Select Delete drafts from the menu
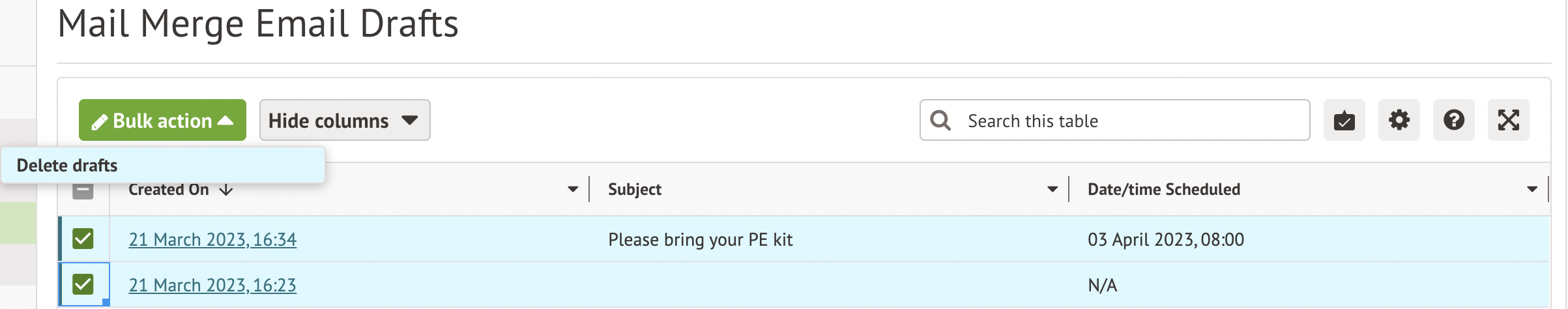1568x309 pixels. tap(67, 166)
